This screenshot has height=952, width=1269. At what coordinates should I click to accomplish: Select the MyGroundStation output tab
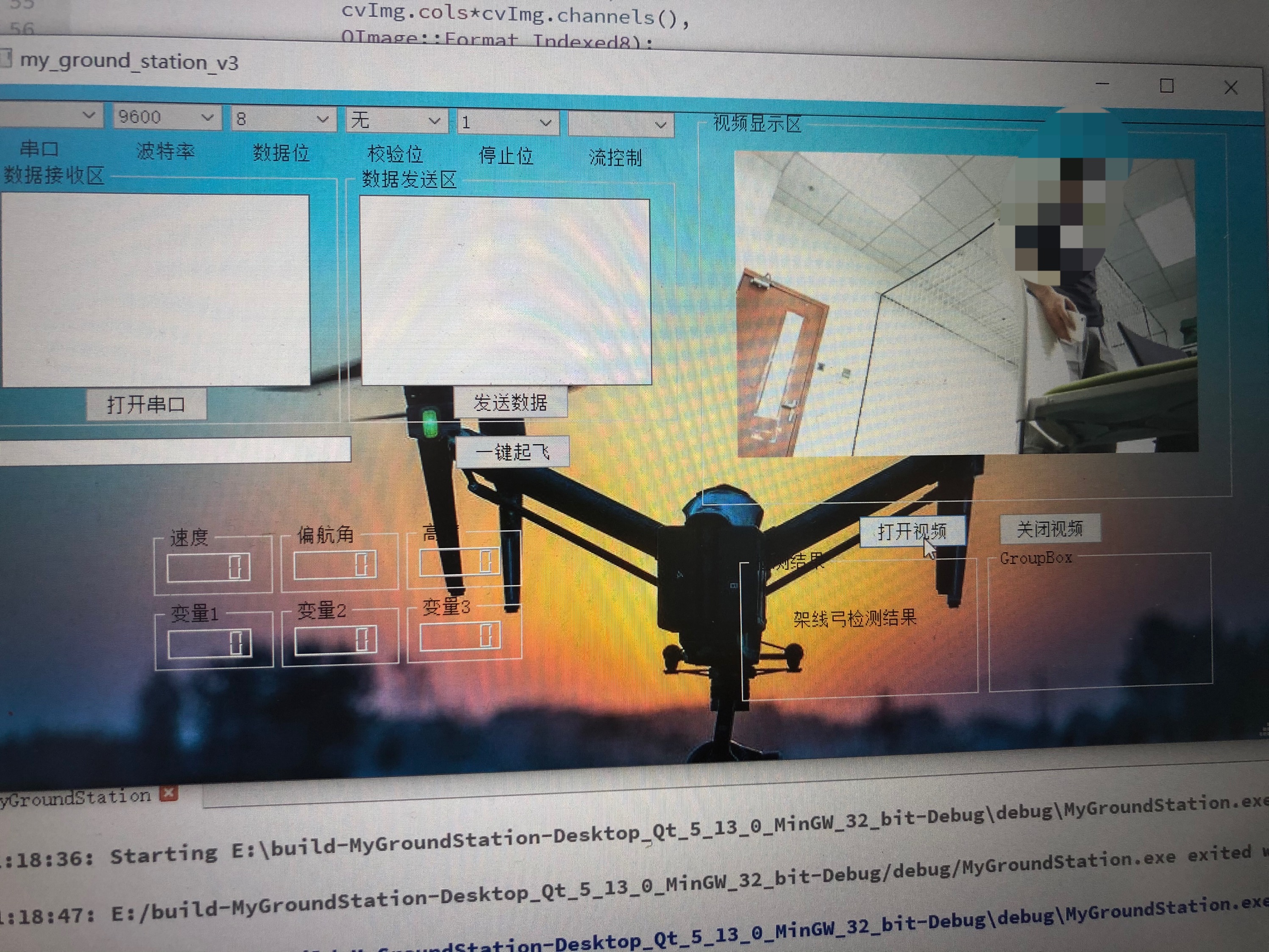[x=75, y=797]
